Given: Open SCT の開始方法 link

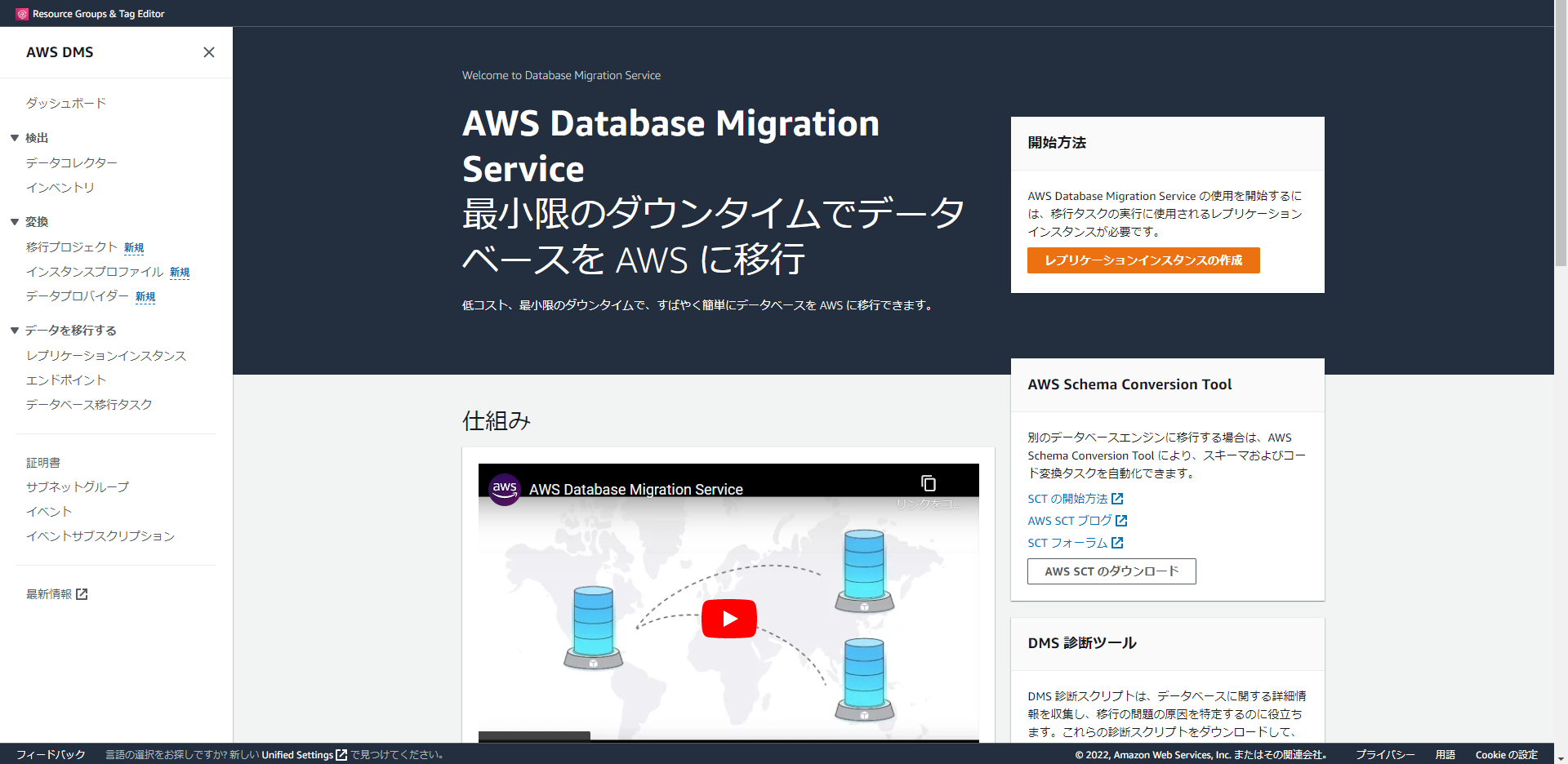Looking at the screenshot, I should click(1067, 499).
